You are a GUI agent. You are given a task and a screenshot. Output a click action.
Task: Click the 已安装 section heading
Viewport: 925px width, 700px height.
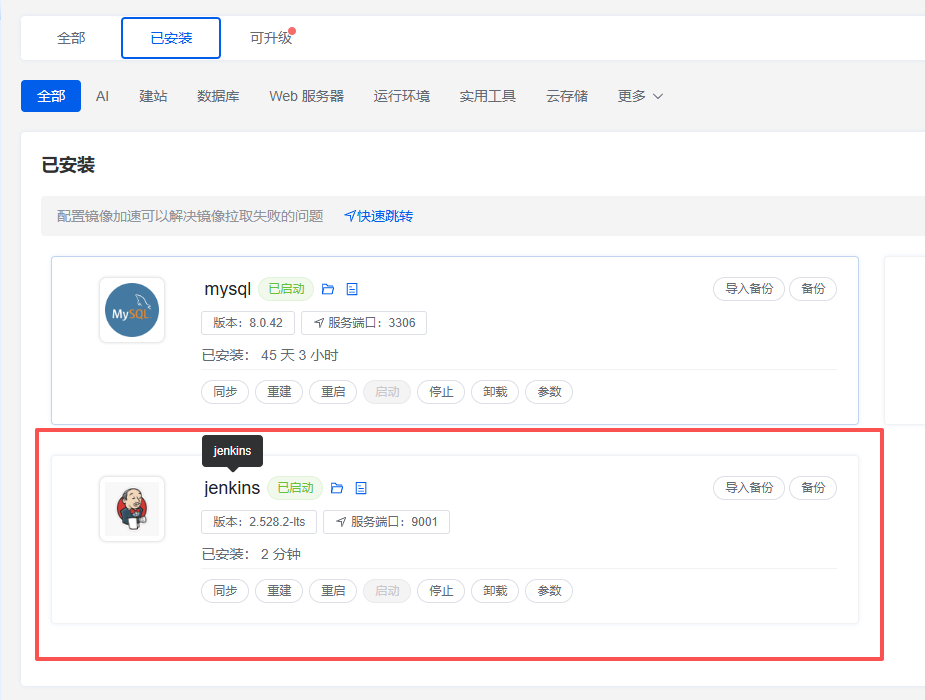tap(68, 165)
